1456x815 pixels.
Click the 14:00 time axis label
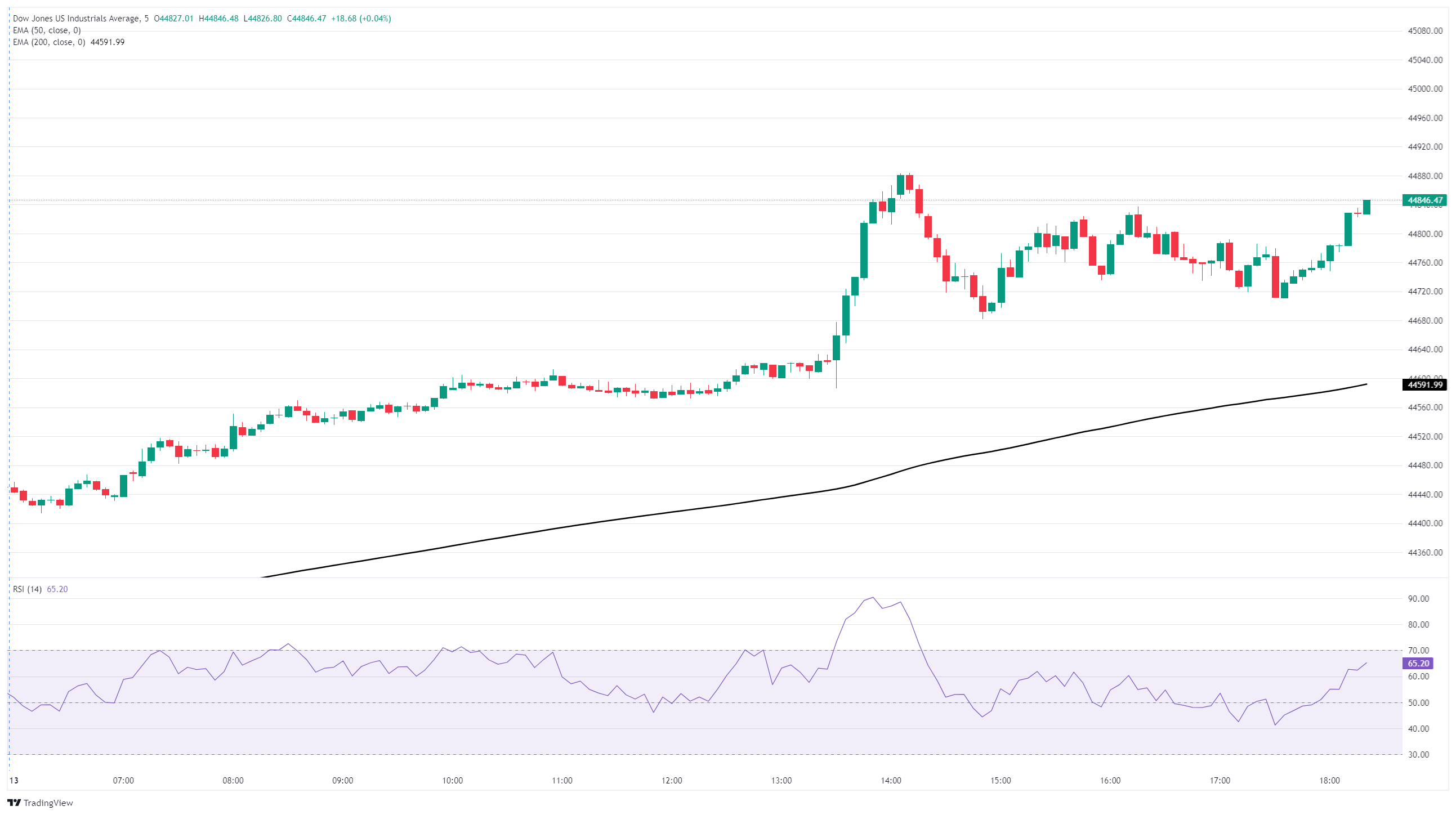point(891,781)
